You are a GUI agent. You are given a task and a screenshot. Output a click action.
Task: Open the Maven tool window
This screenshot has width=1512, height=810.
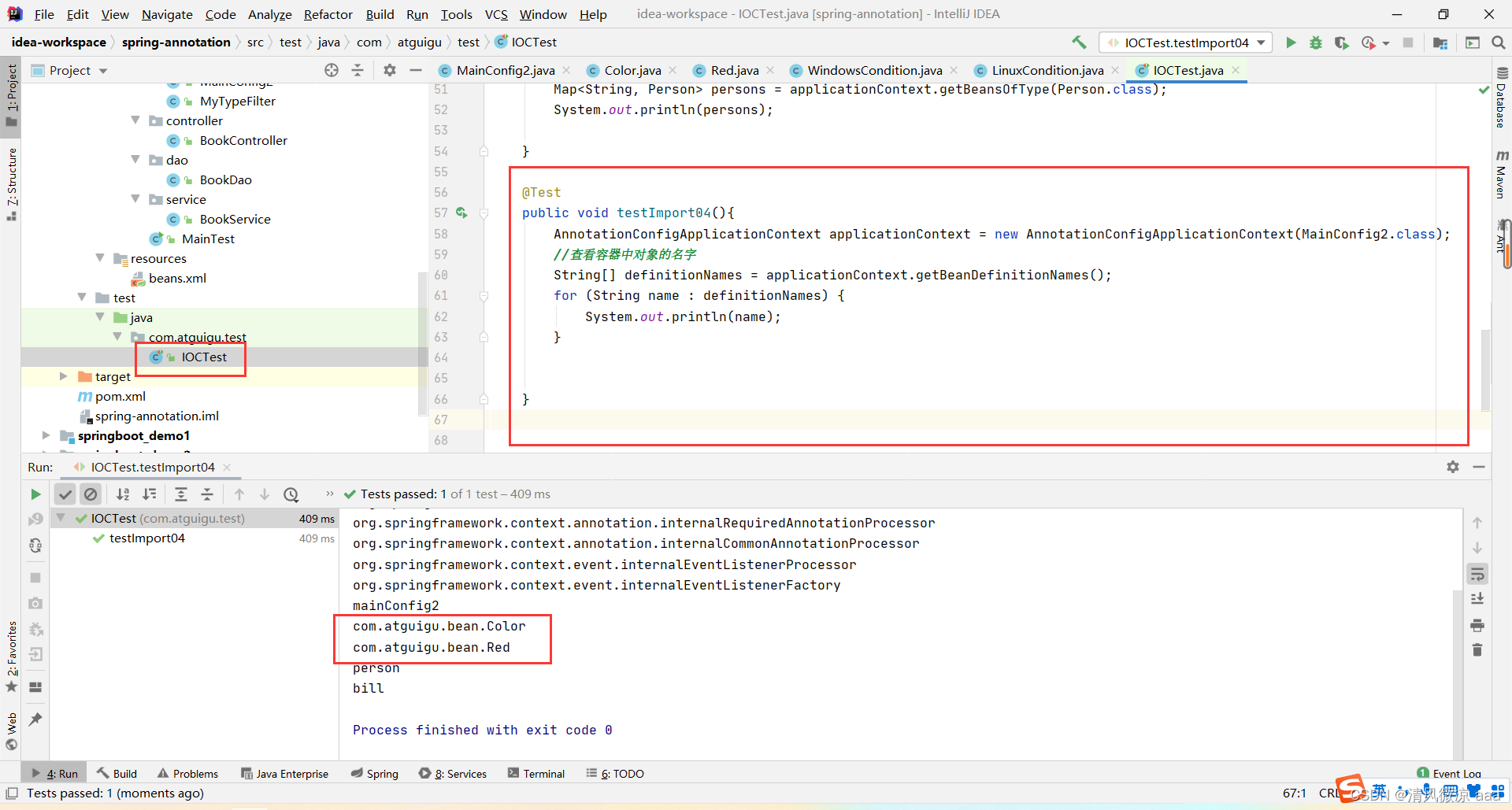pos(1502,174)
